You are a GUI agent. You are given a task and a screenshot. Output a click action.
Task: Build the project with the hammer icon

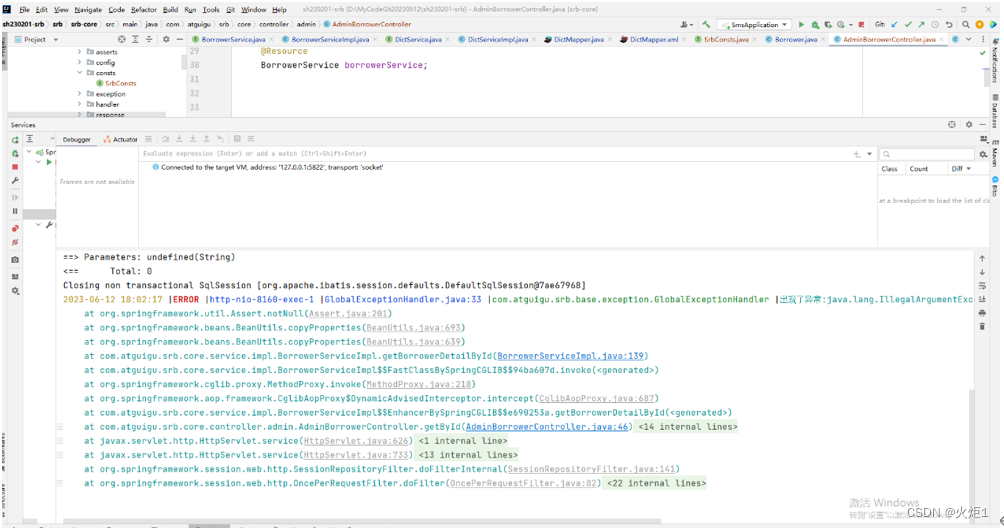click(706, 24)
